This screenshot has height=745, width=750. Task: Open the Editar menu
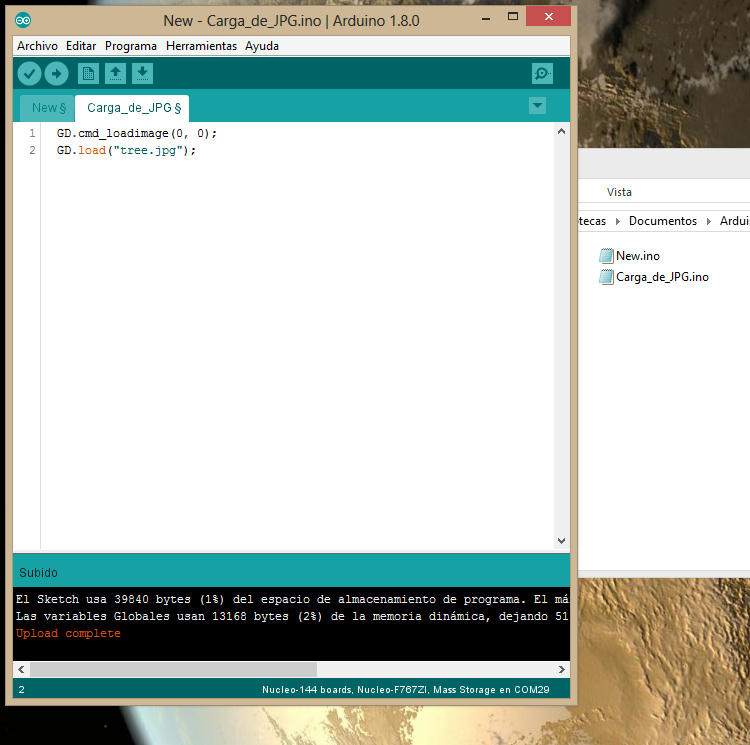point(81,46)
